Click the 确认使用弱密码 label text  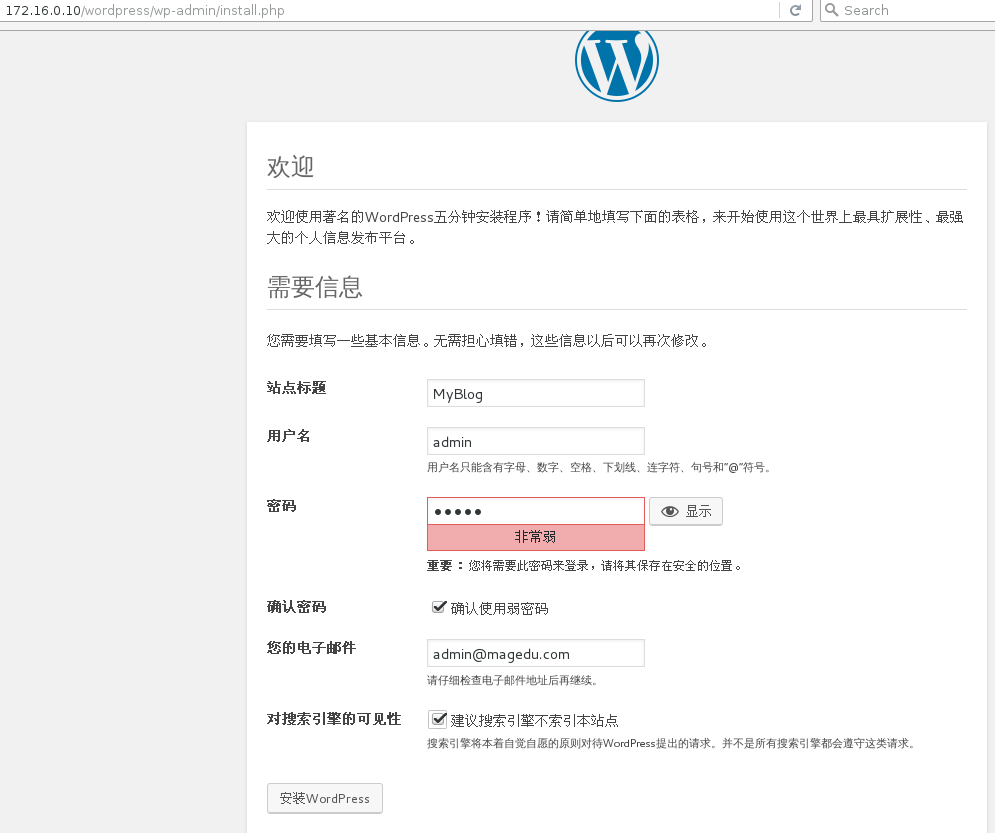click(x=499, y=608)
